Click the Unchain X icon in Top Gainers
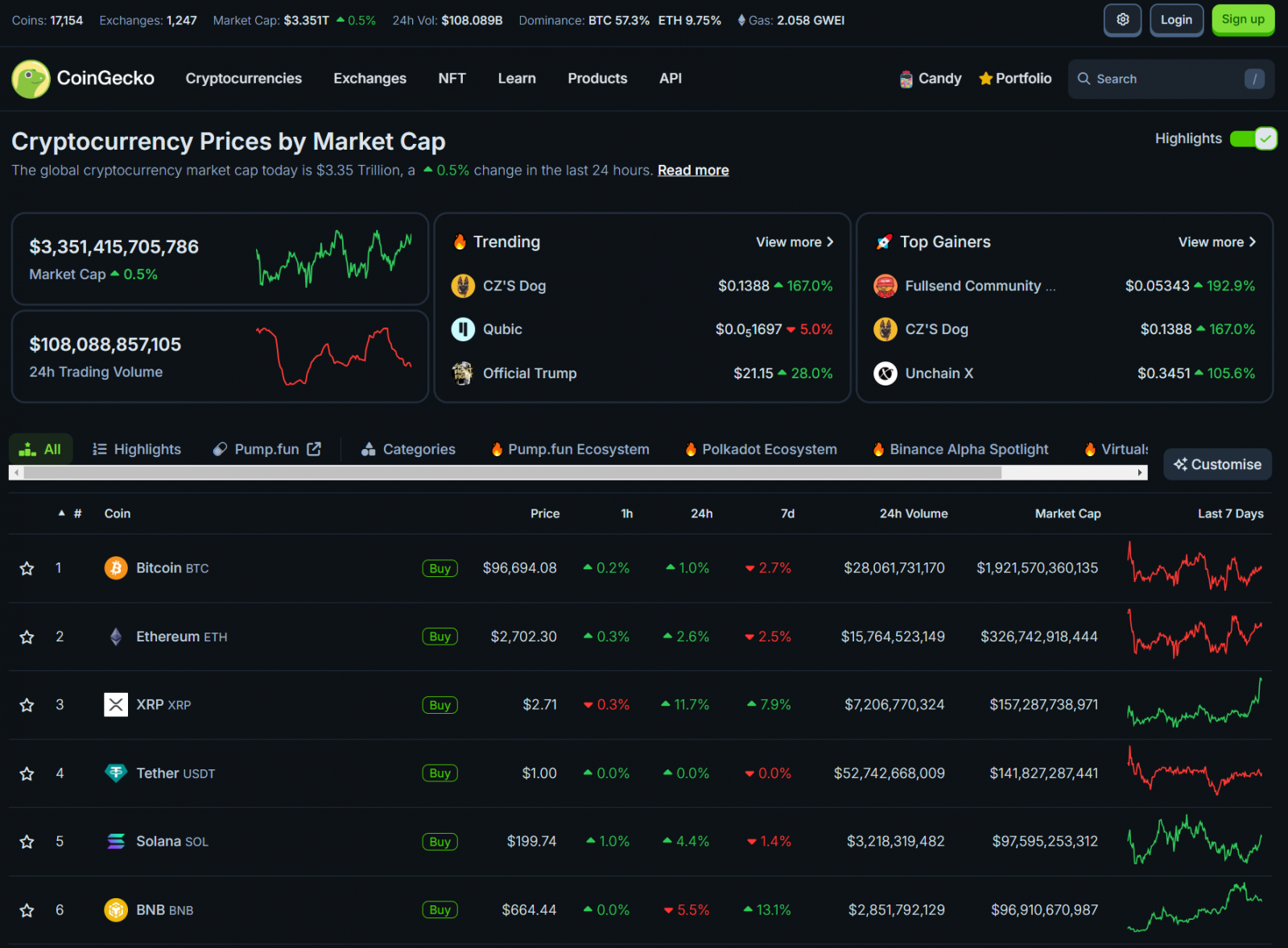1288x948 pixels. (885, 373)
